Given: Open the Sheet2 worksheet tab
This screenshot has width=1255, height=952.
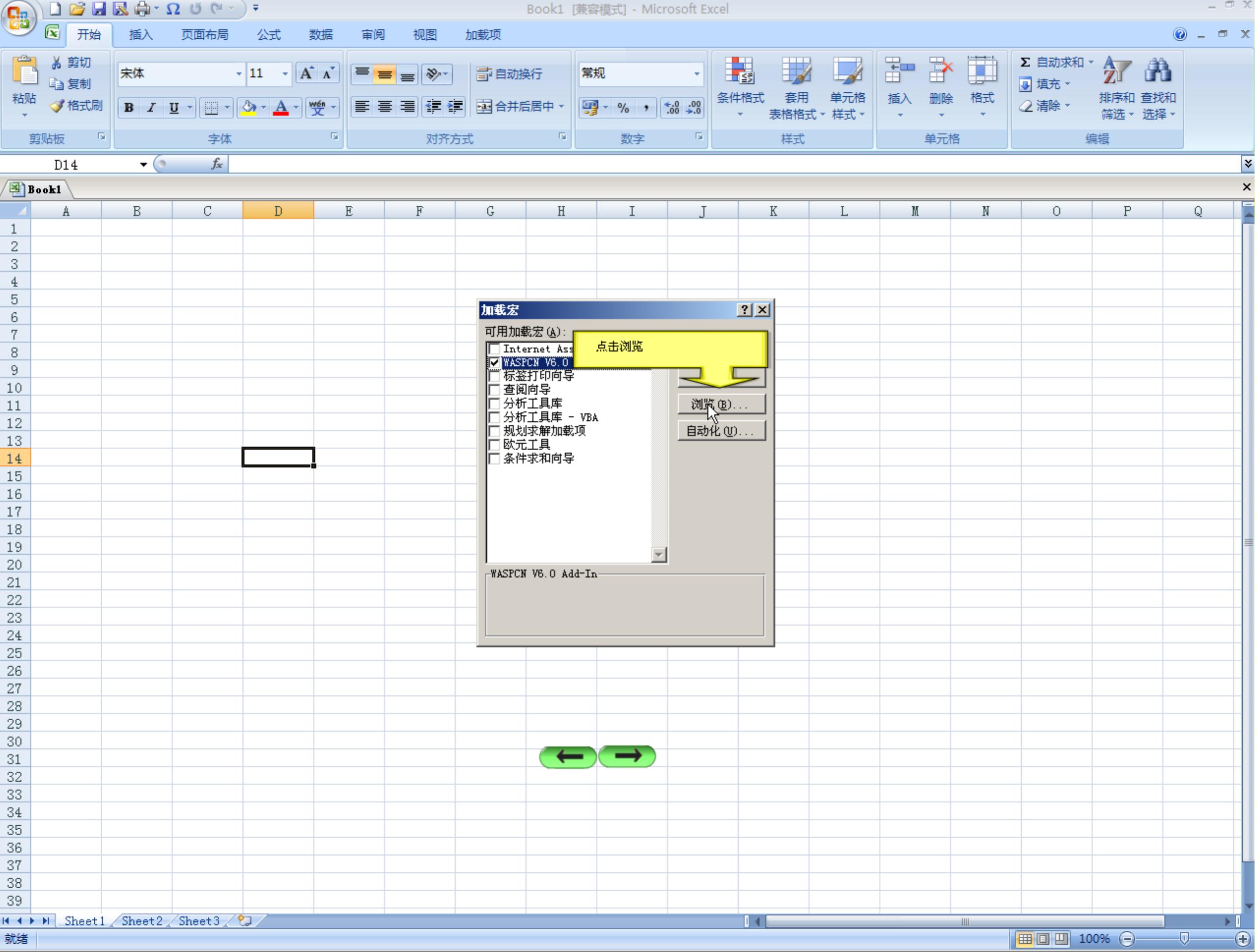Looking at the screenshot, I should coord(142,921).
